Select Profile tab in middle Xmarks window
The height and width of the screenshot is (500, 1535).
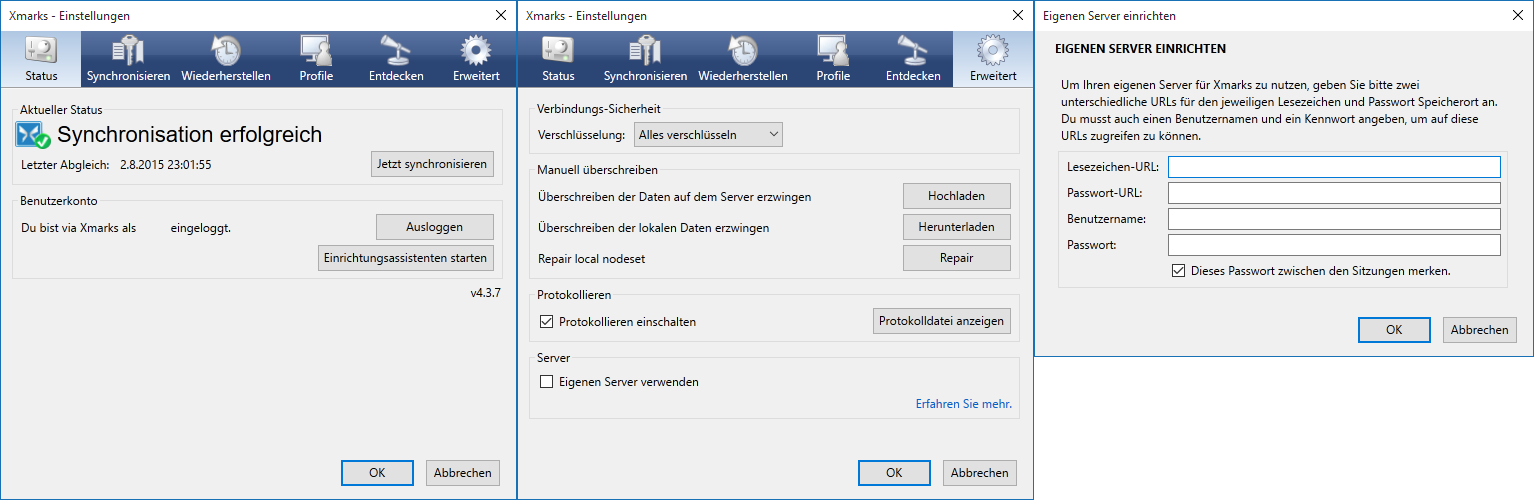[833, 59]
